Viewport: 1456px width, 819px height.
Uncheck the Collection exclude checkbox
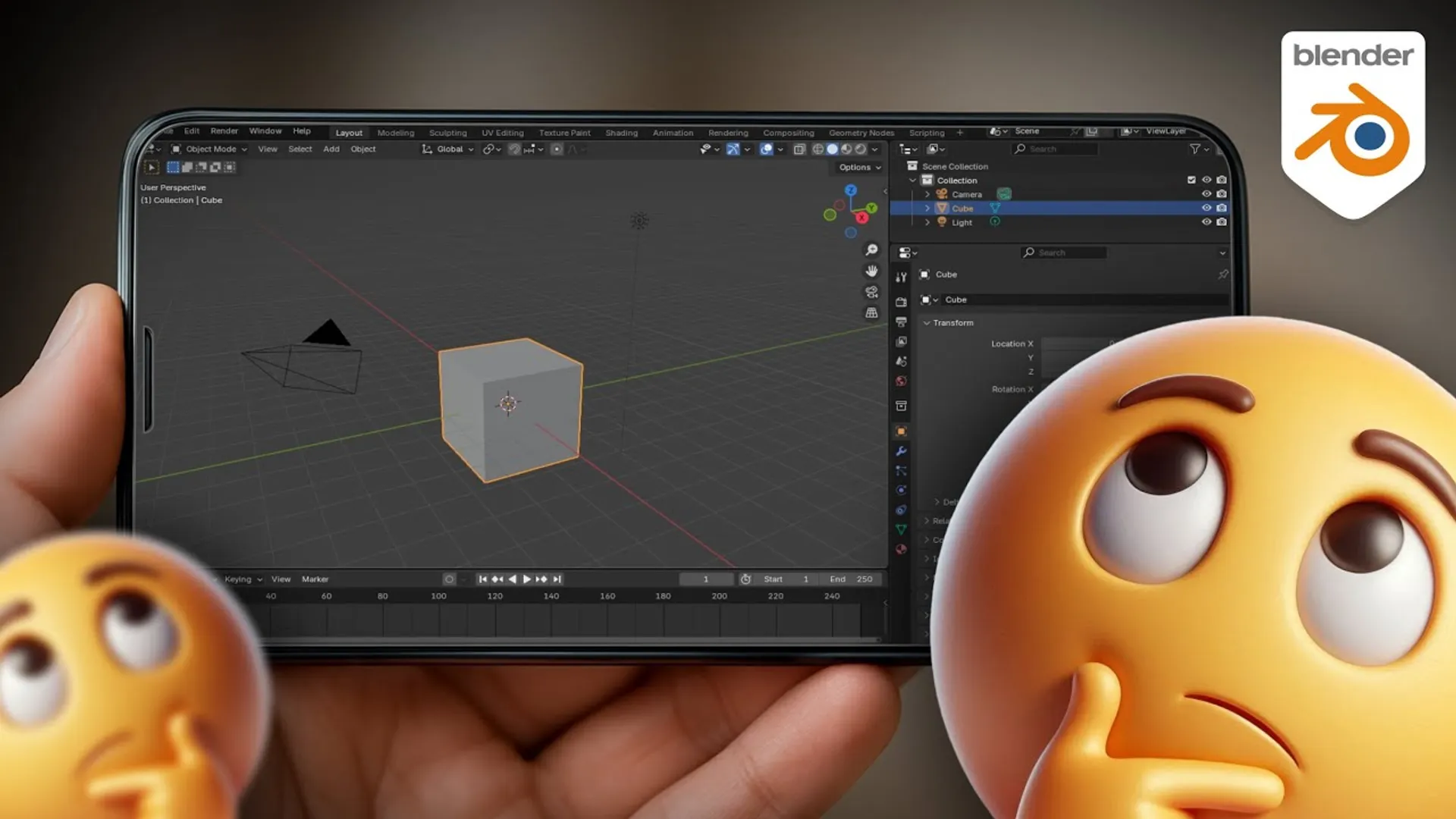pyautogui.click(x=1191, y=180)
